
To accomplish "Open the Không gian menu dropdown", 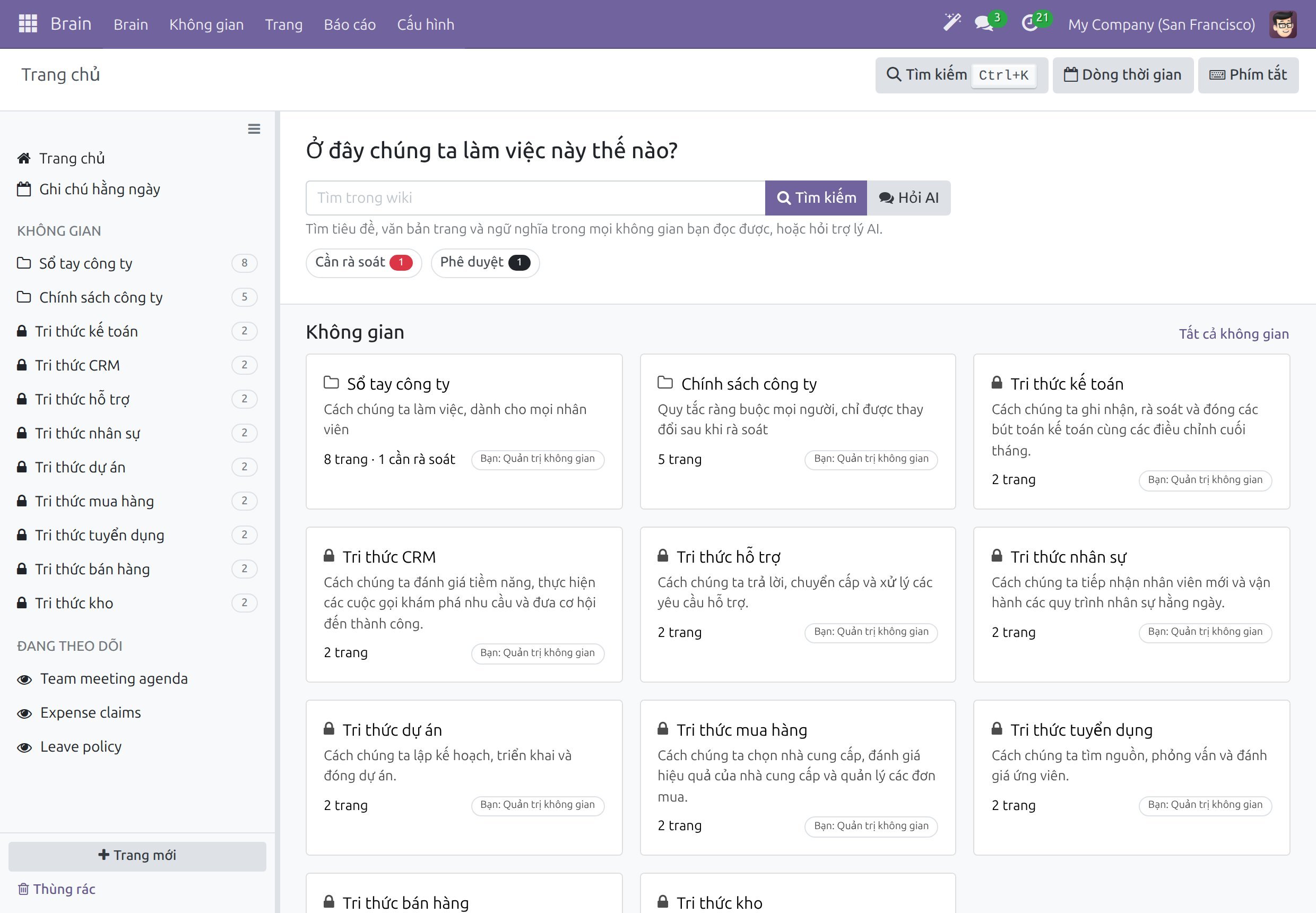I will pyautogui.click(x=206, y=24).
